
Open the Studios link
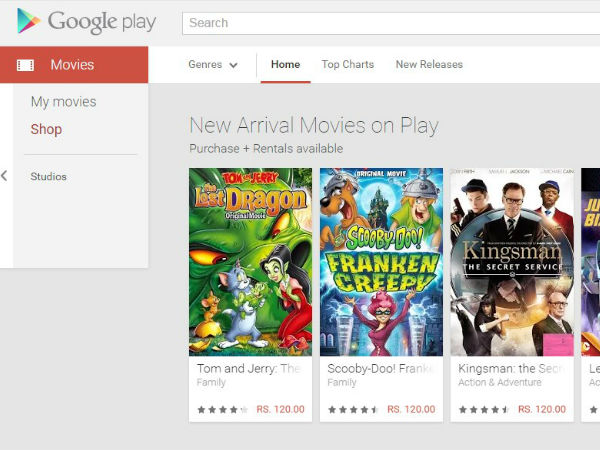[48, 177]
